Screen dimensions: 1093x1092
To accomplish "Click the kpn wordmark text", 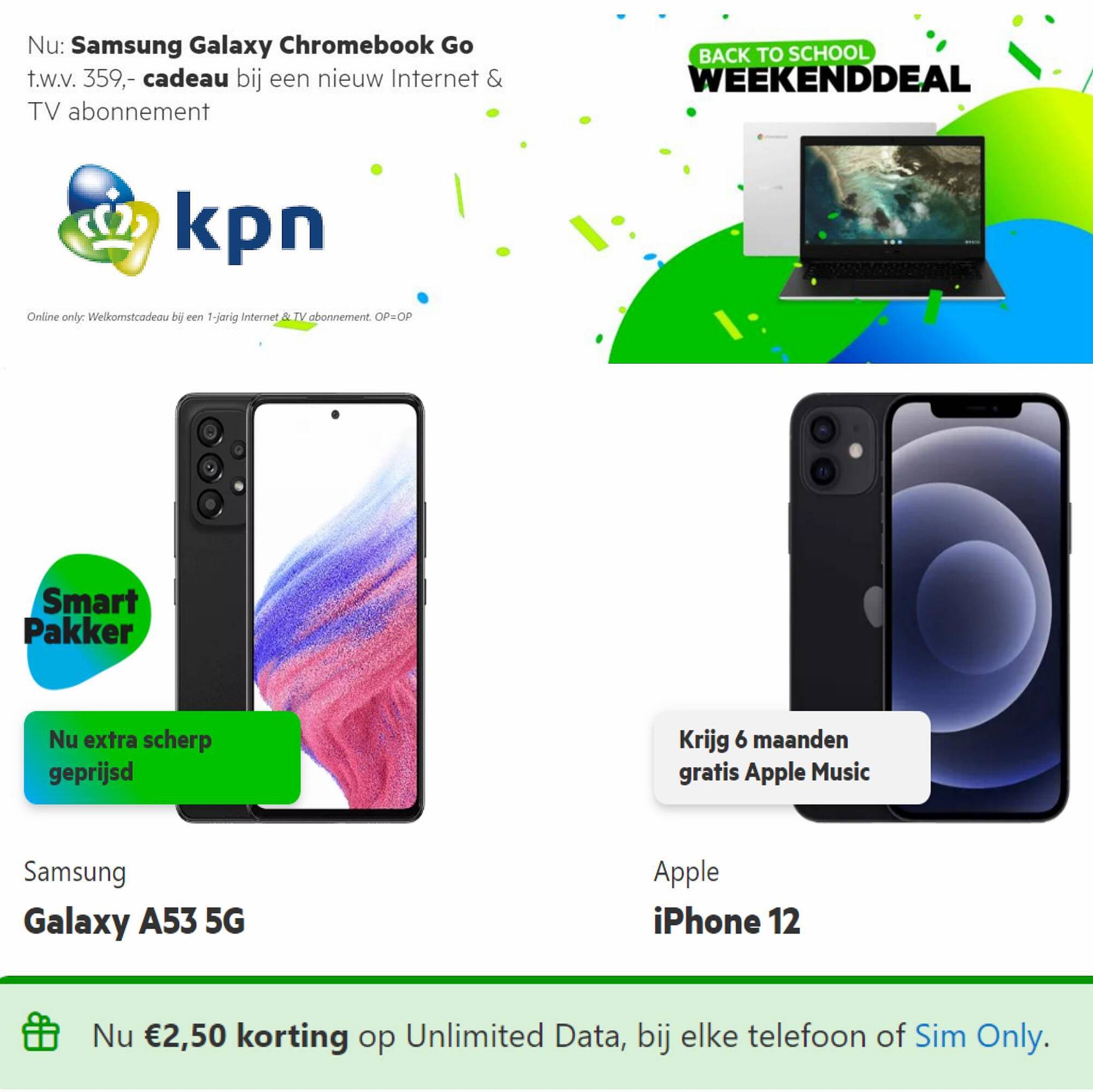I will (x=250, y=226).
